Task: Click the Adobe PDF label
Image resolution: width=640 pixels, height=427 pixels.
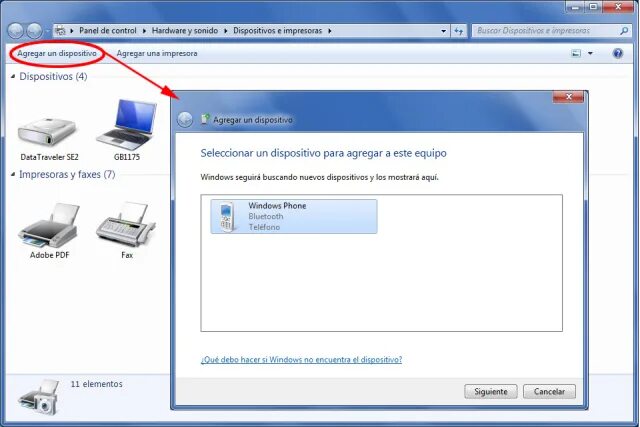Action: click(x=49, y=255)
